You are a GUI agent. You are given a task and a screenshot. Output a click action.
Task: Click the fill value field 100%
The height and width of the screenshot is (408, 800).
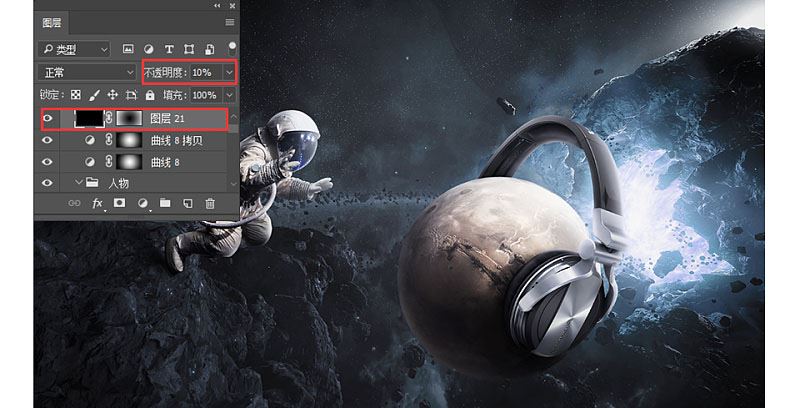[x=206, y=95]
